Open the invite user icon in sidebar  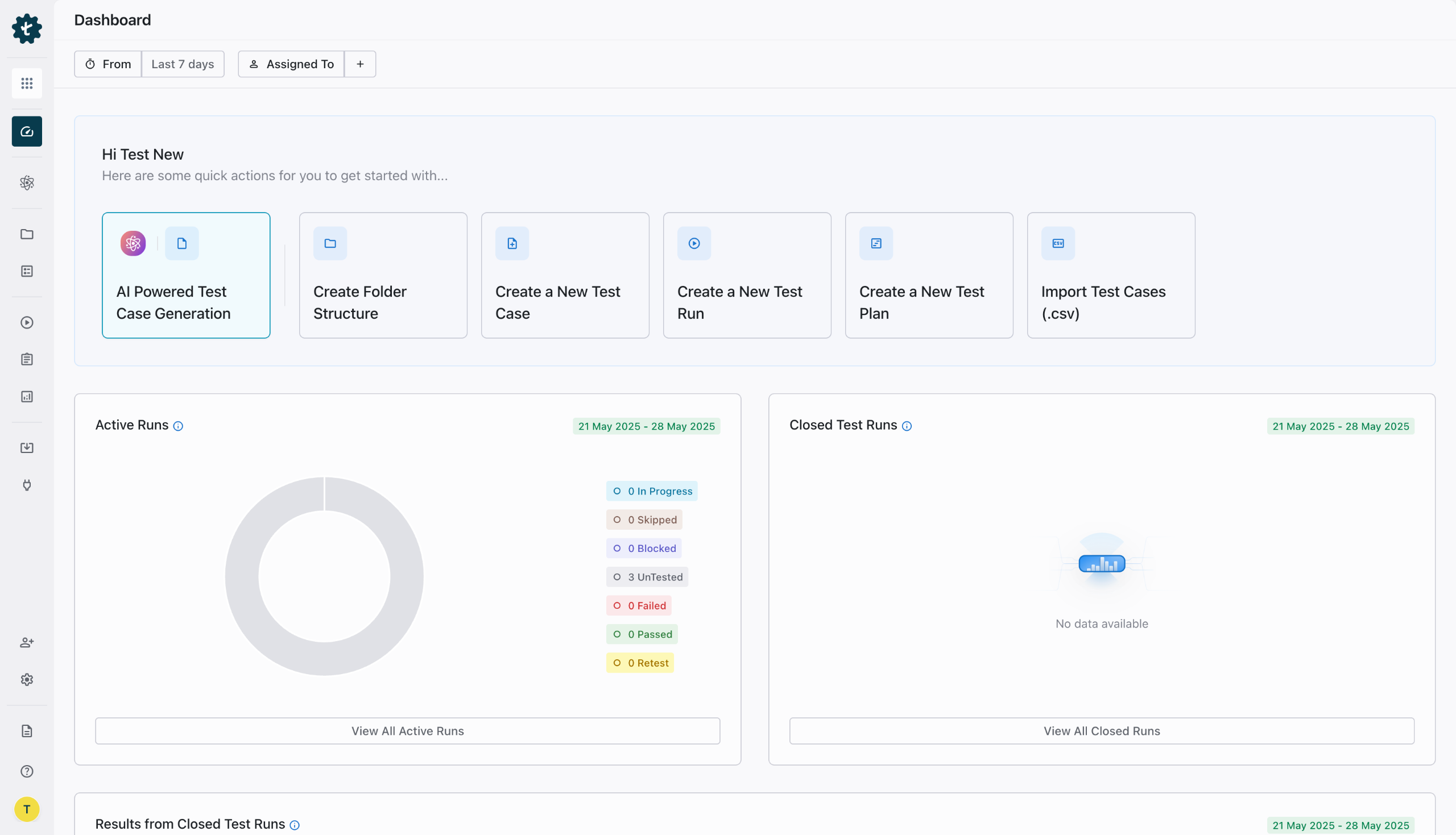point(27,642)
